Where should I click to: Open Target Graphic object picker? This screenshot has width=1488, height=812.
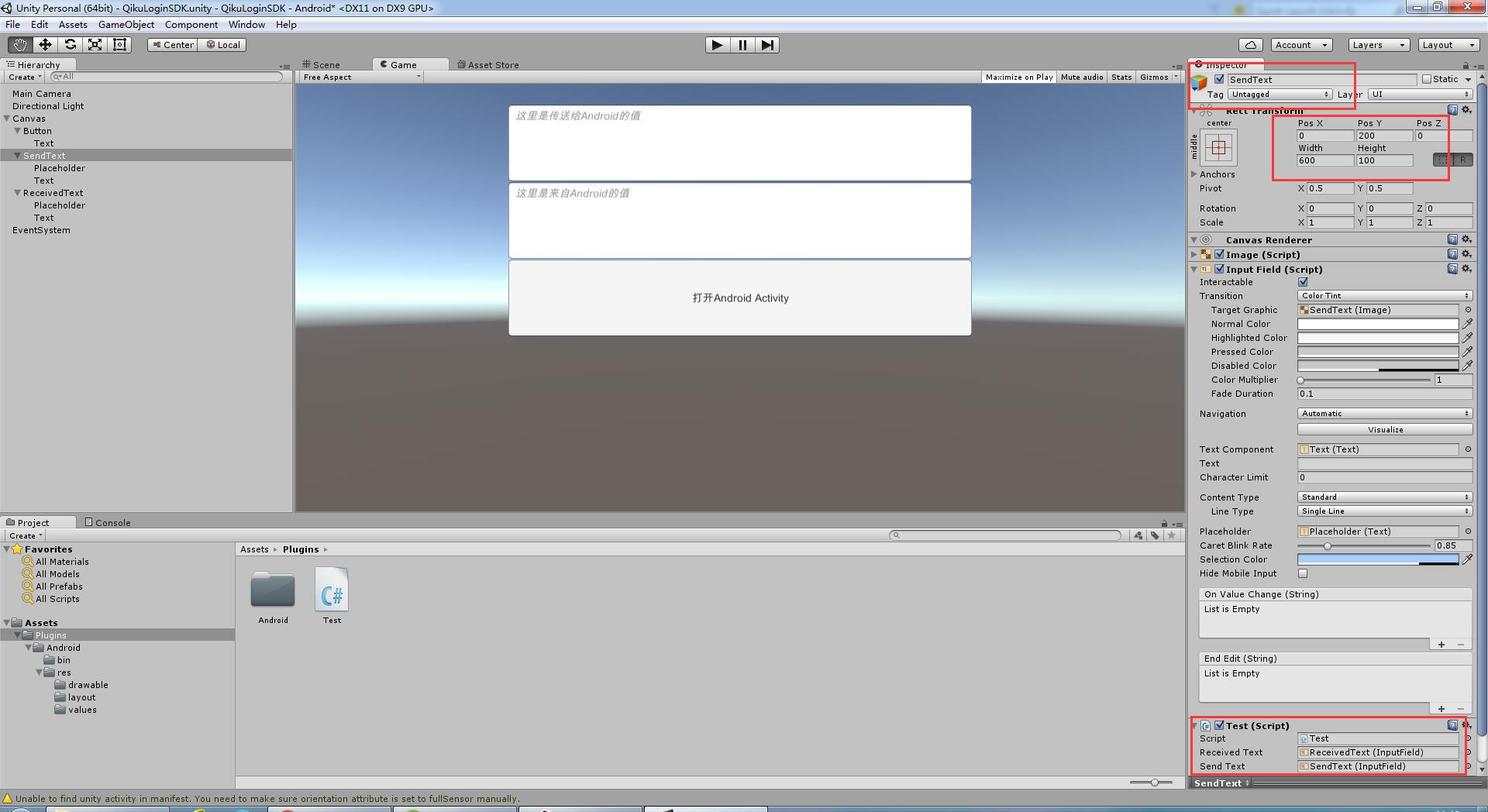click(x=1467, y=310)
